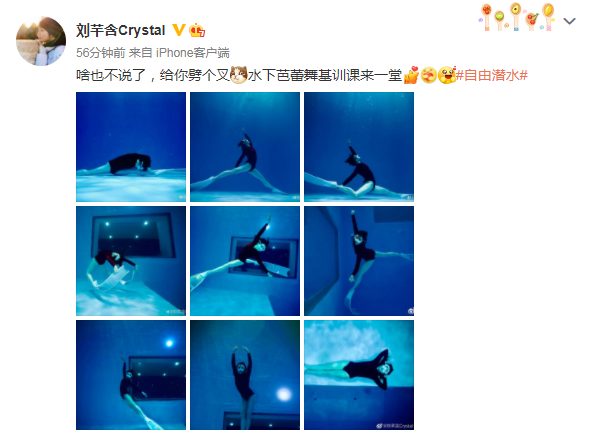The width and height of the screenshot is (595, 440).
Task: Click the thumbs-up heart emoji
Action: tap(411, 75)
